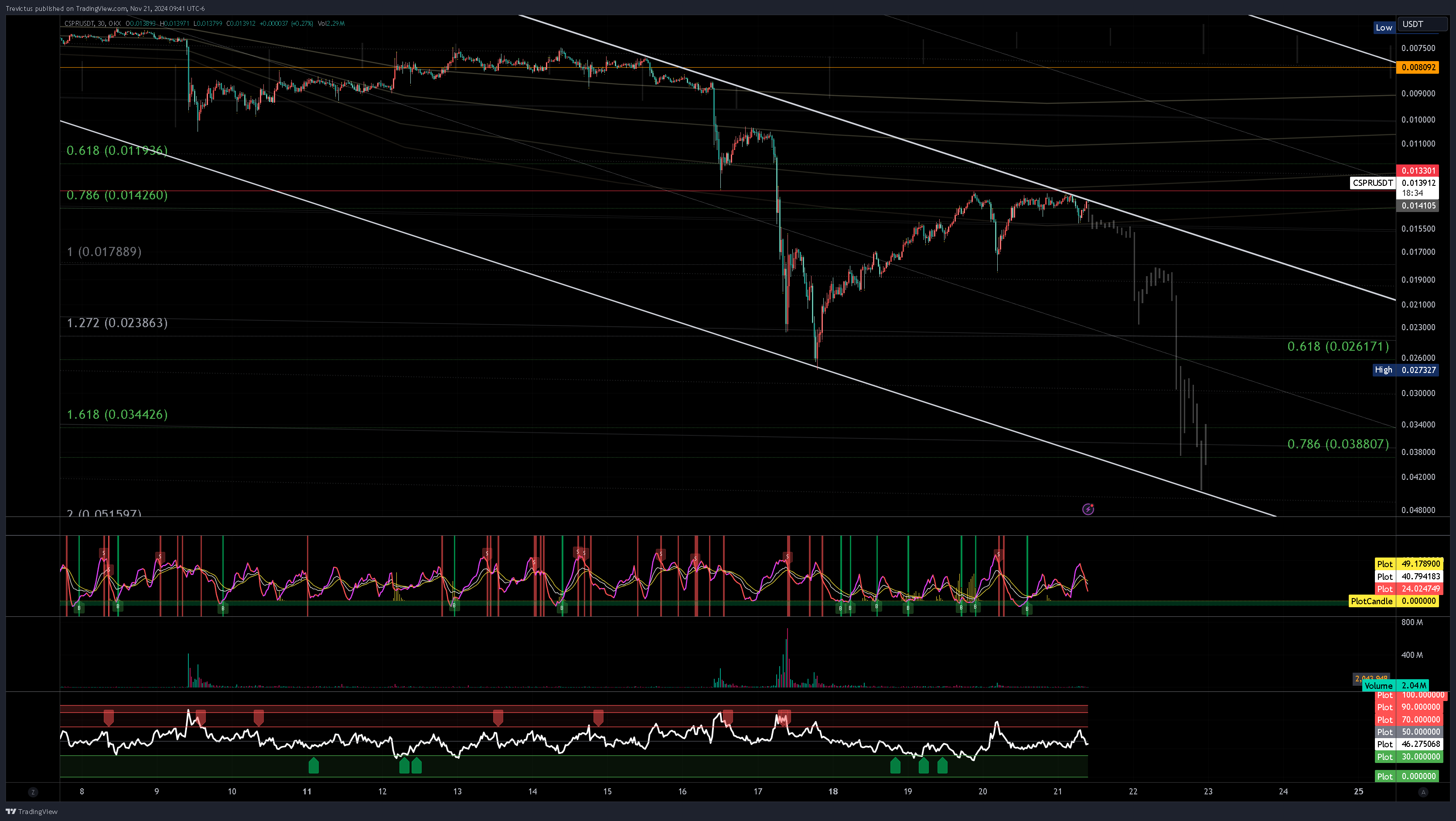This screenshot has height=821, width=1456.
Task: Click the 0.019000 price axis label
Action: (1418, 280)
